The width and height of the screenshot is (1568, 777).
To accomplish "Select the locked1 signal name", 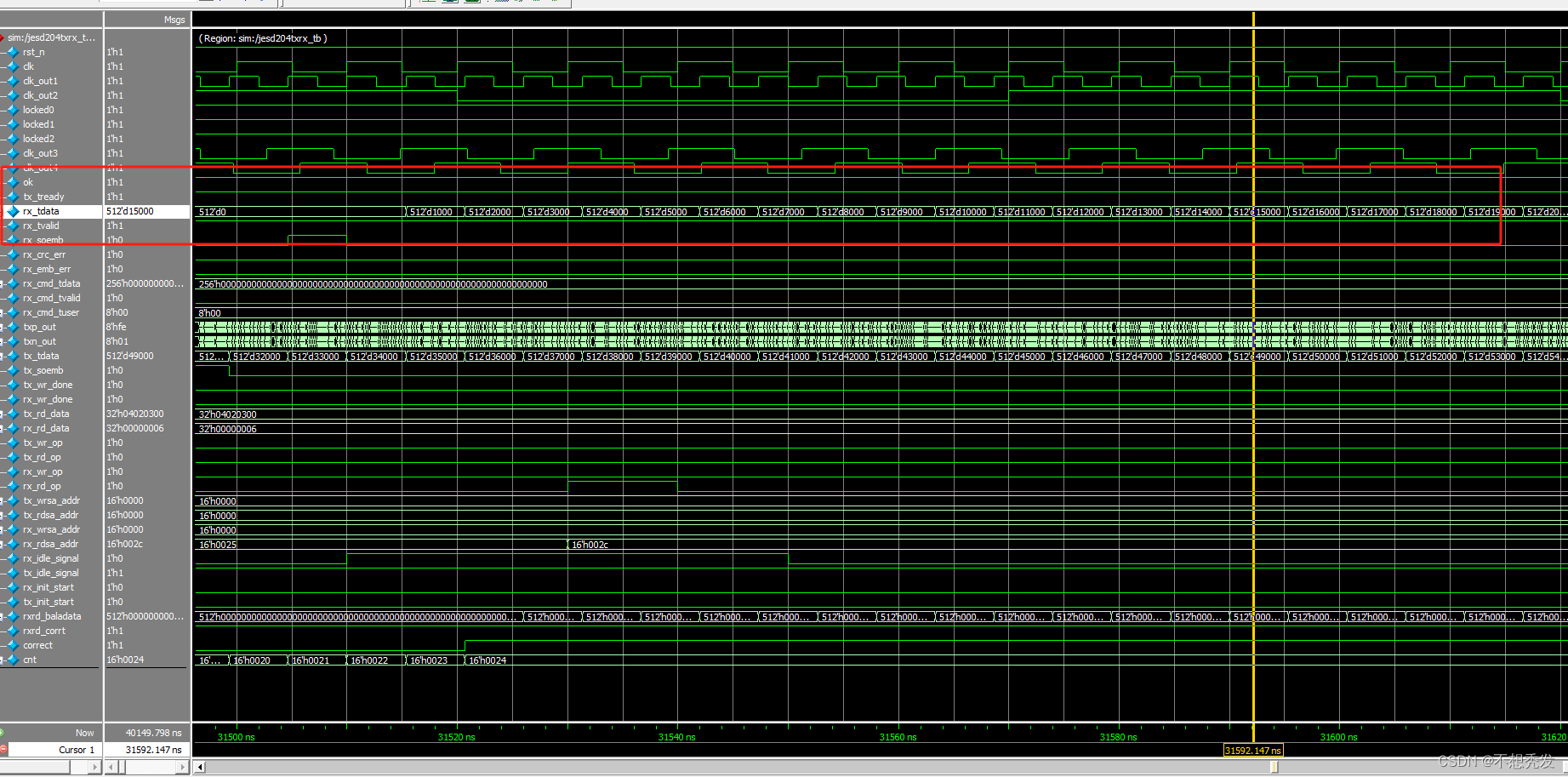I will [38, 124].
